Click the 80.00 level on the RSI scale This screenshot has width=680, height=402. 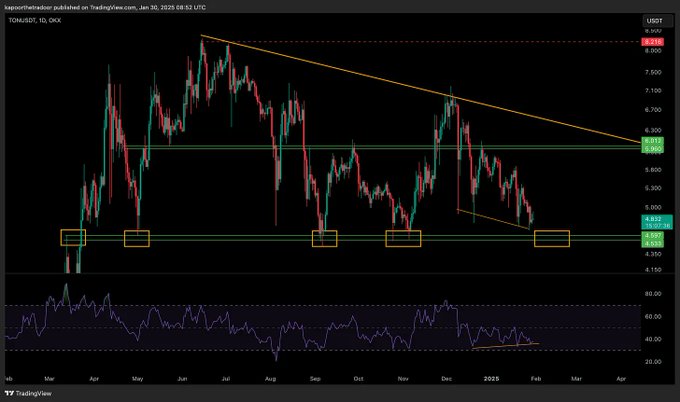click(655, 294)
